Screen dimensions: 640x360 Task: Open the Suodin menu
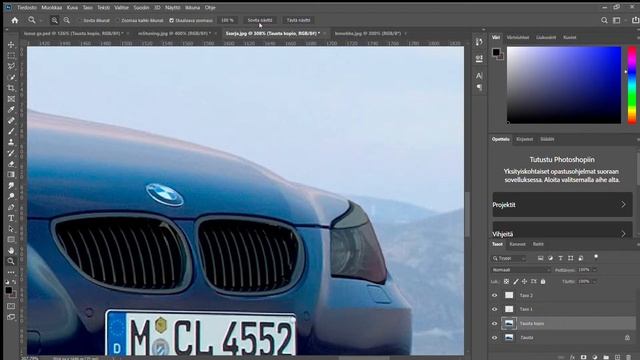141,7
